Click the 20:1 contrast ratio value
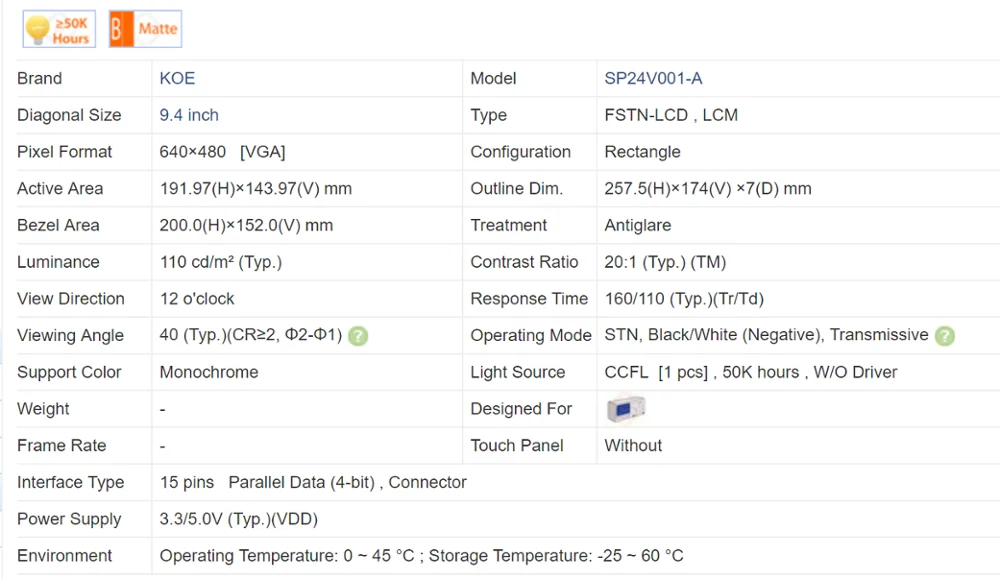 pos(665,262)
